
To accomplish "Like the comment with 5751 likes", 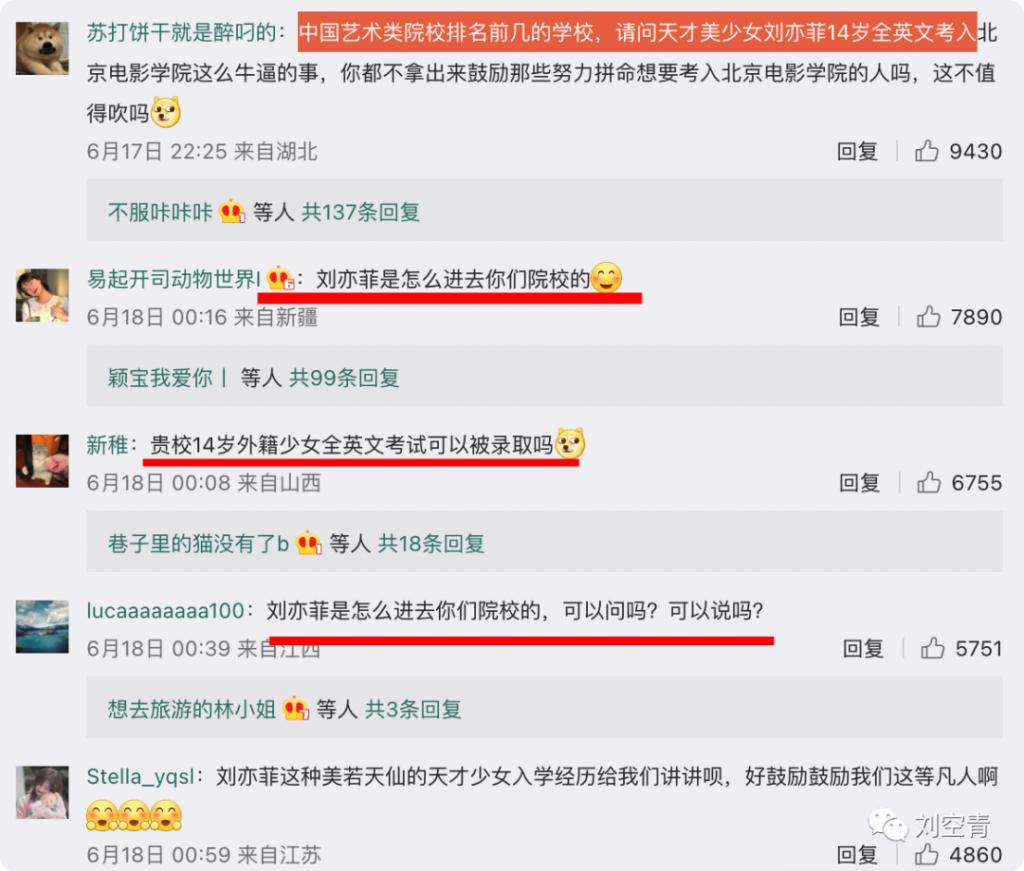I will pos(932,648).
